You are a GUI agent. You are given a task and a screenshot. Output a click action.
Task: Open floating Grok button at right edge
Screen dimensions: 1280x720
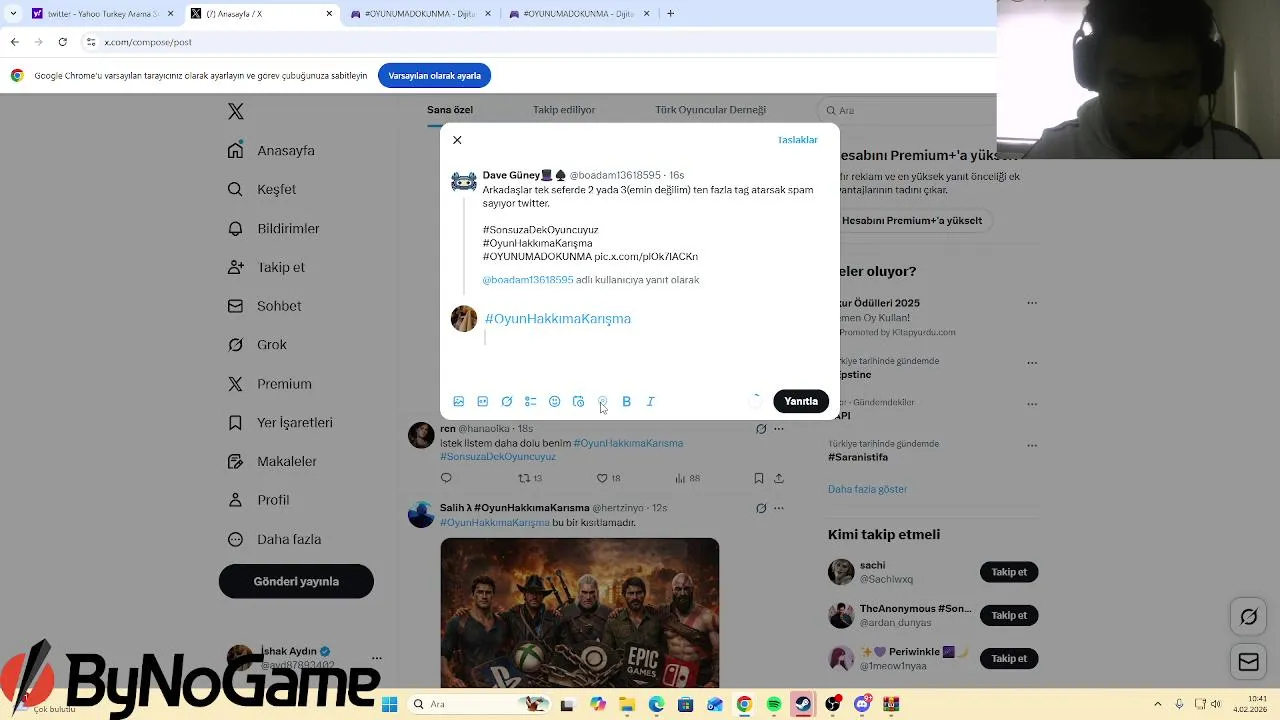click(1249, 617)
